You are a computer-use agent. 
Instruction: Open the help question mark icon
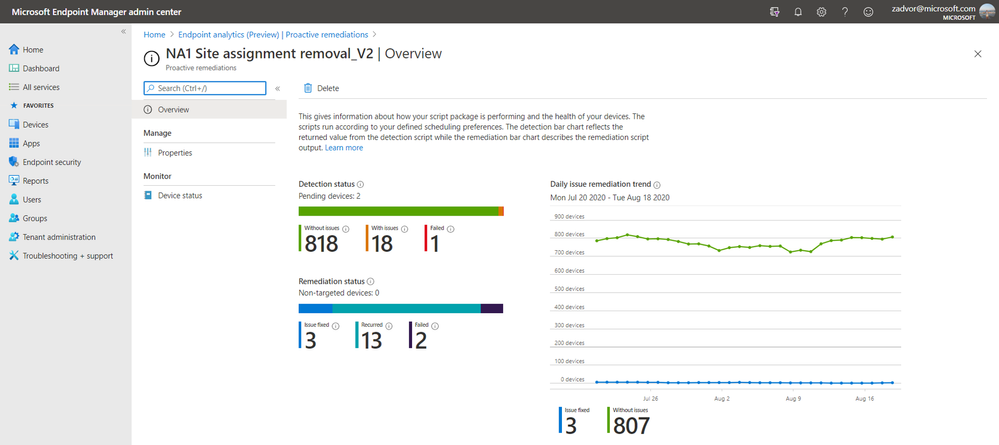[x=845, y=11]
